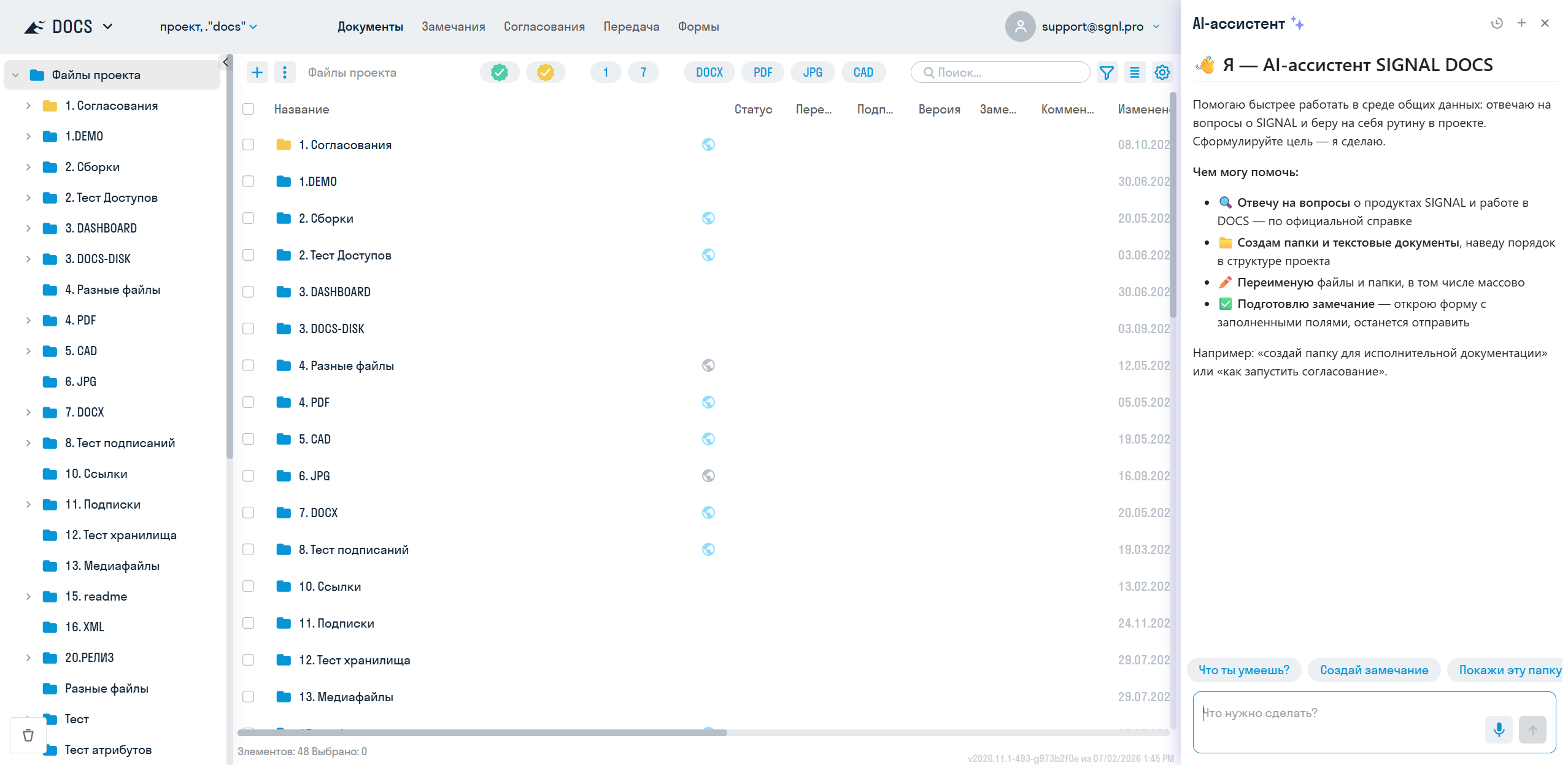Tick the checkbox for 1.DEMO folder
Screen dimensions: 1568x765
[x=248, y=182]
